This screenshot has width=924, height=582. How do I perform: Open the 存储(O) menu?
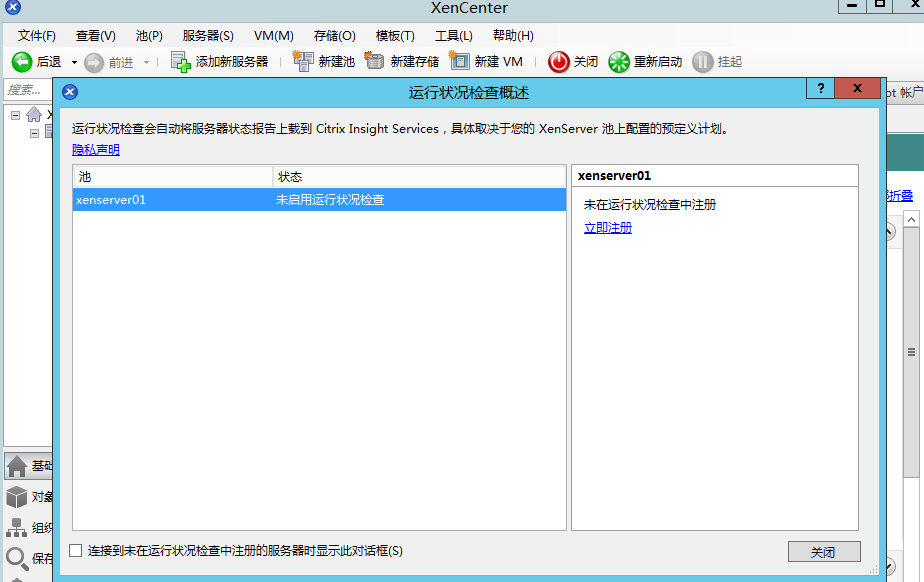coord(335,36)
